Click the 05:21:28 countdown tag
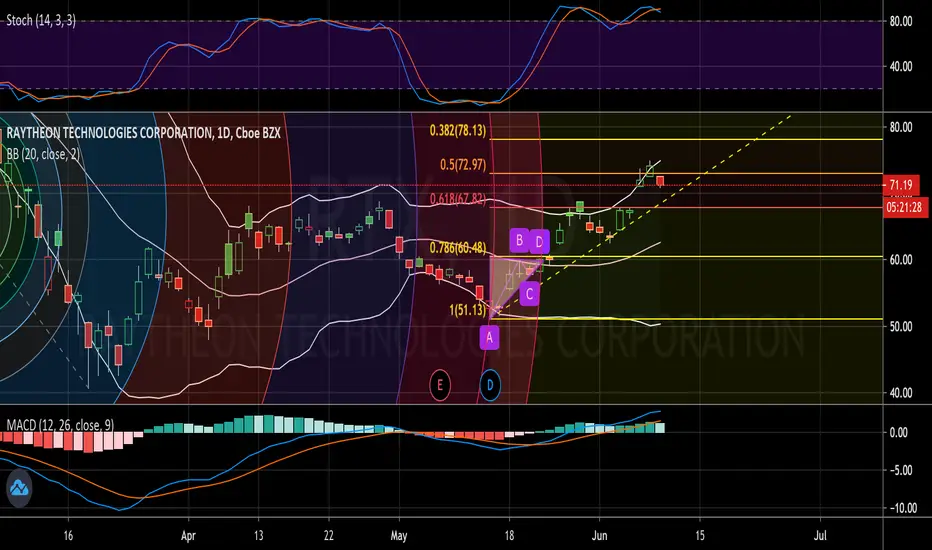The image size is (932, 550). point(904,207)
